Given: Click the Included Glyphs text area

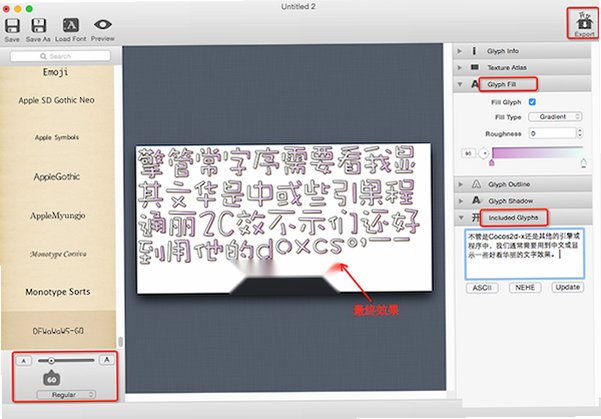Looking at the screenshot, I should point(524,254).
